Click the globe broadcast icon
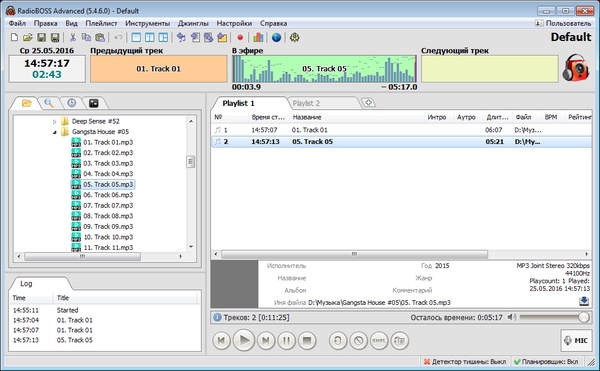The width and height of the screenshot is (600, 371). pyautogui.click(x=276, y=37)
